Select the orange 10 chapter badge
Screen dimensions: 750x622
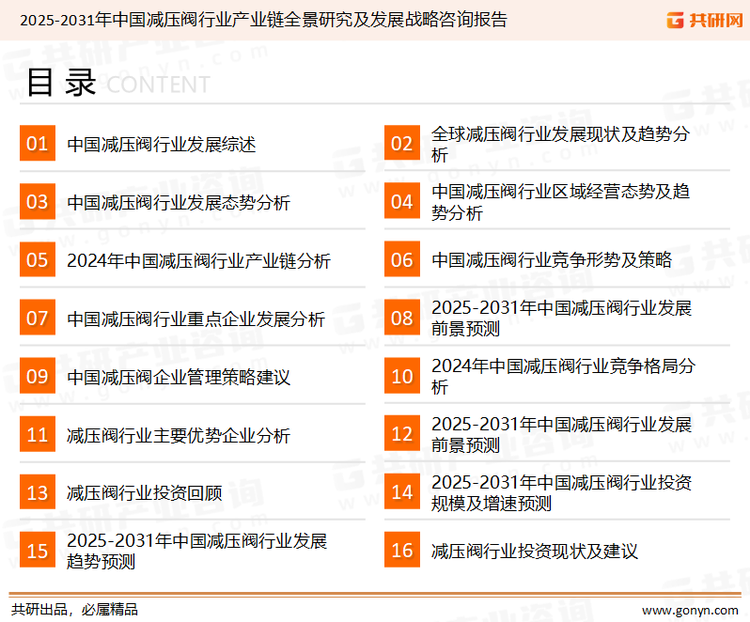point(402,376)
